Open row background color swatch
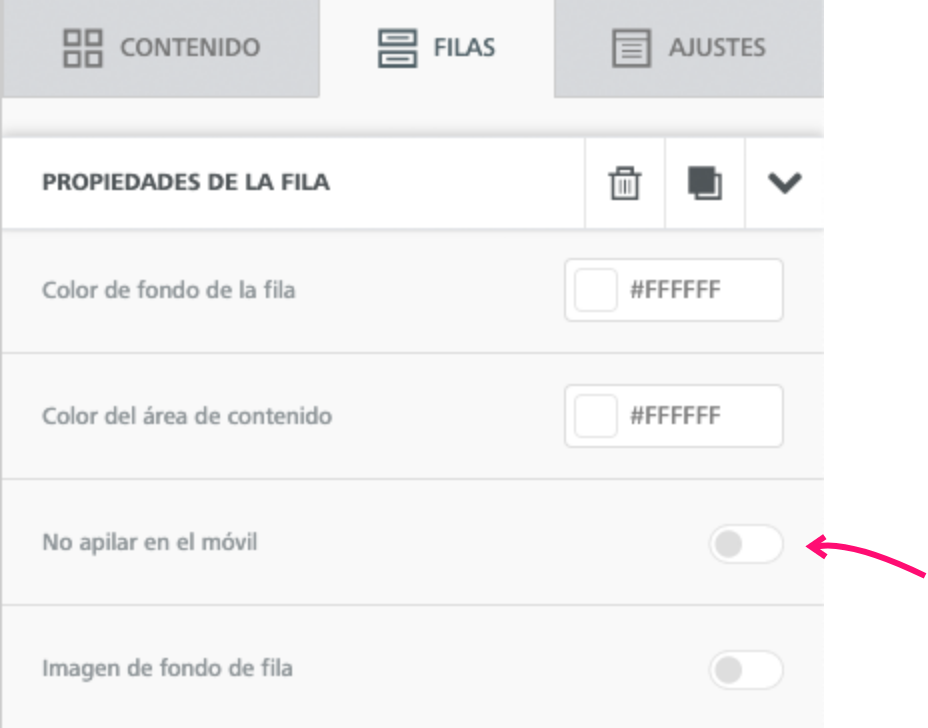 pyautogui.click(x=595, y=290)
